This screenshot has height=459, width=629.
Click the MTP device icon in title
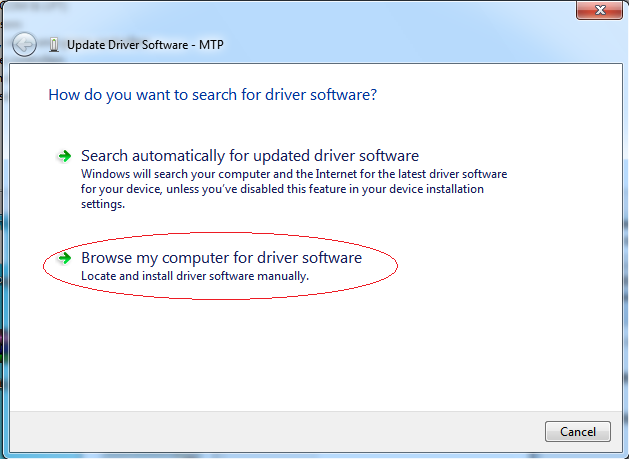click(x=54, y=45)
